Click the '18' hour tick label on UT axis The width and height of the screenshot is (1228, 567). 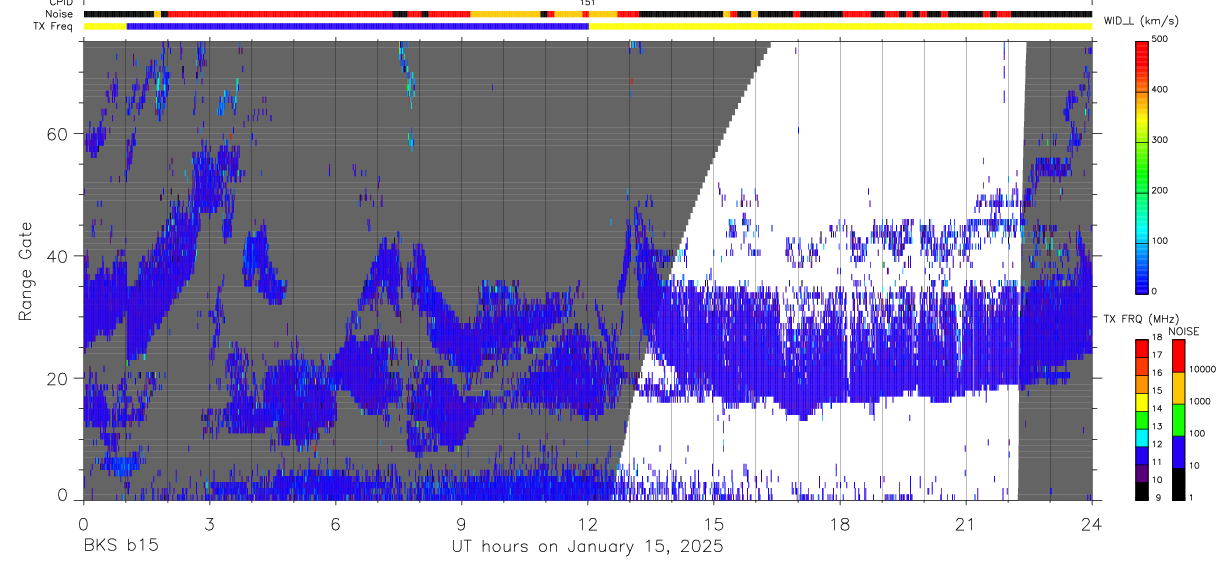840,524
